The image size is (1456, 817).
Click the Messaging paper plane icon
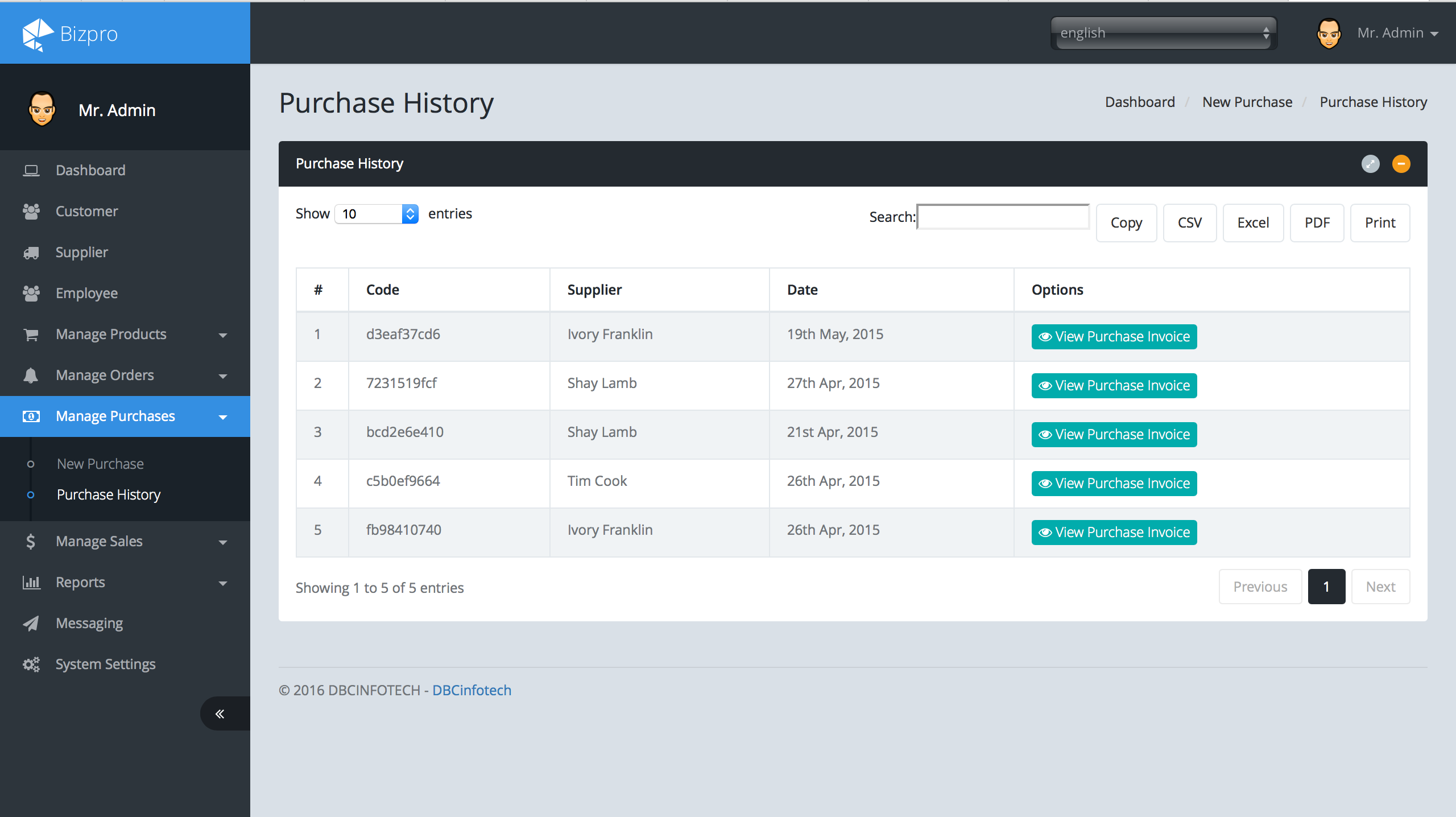(31, 624)
